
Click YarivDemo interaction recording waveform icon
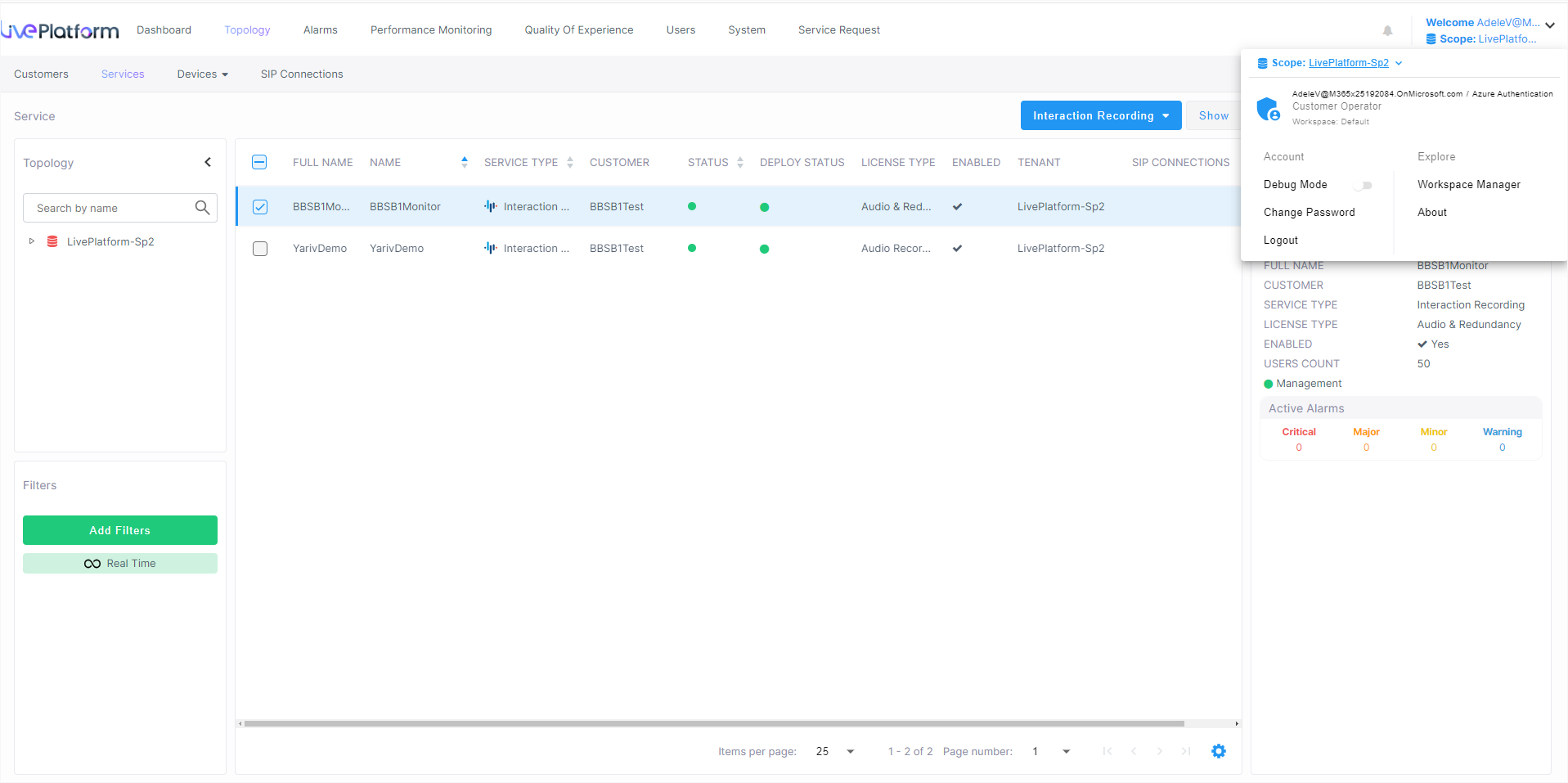point(491,248)
